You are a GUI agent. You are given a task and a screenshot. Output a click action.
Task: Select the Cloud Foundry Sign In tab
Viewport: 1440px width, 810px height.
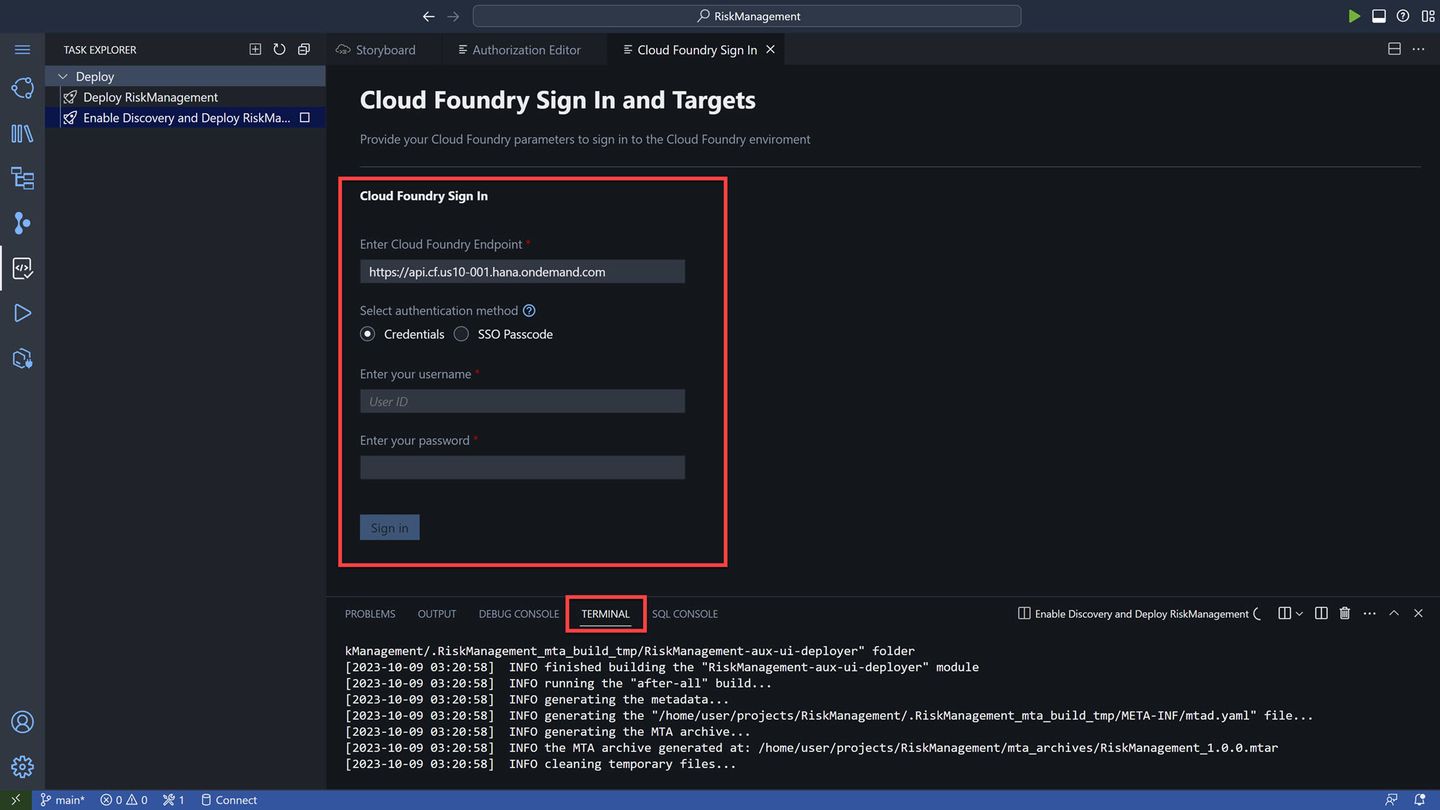point(698,49)
